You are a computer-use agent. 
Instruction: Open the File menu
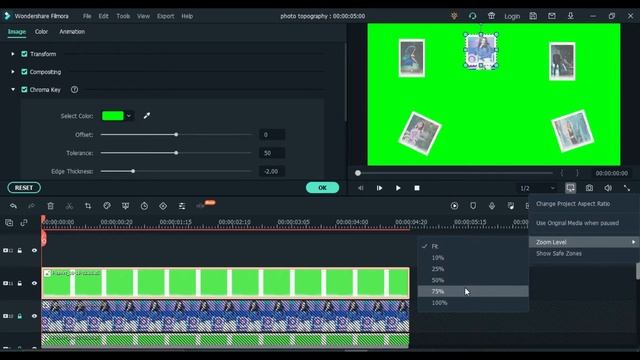pos(87,16)
